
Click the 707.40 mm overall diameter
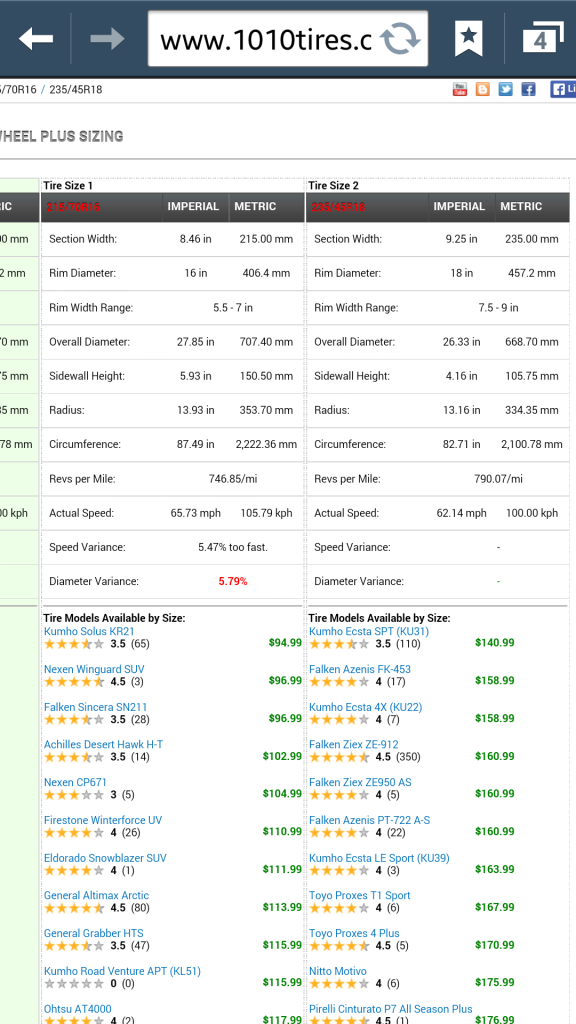267,342
